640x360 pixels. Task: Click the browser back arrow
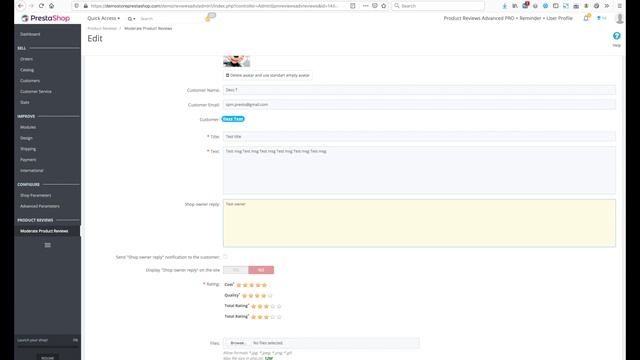point(21,6)
